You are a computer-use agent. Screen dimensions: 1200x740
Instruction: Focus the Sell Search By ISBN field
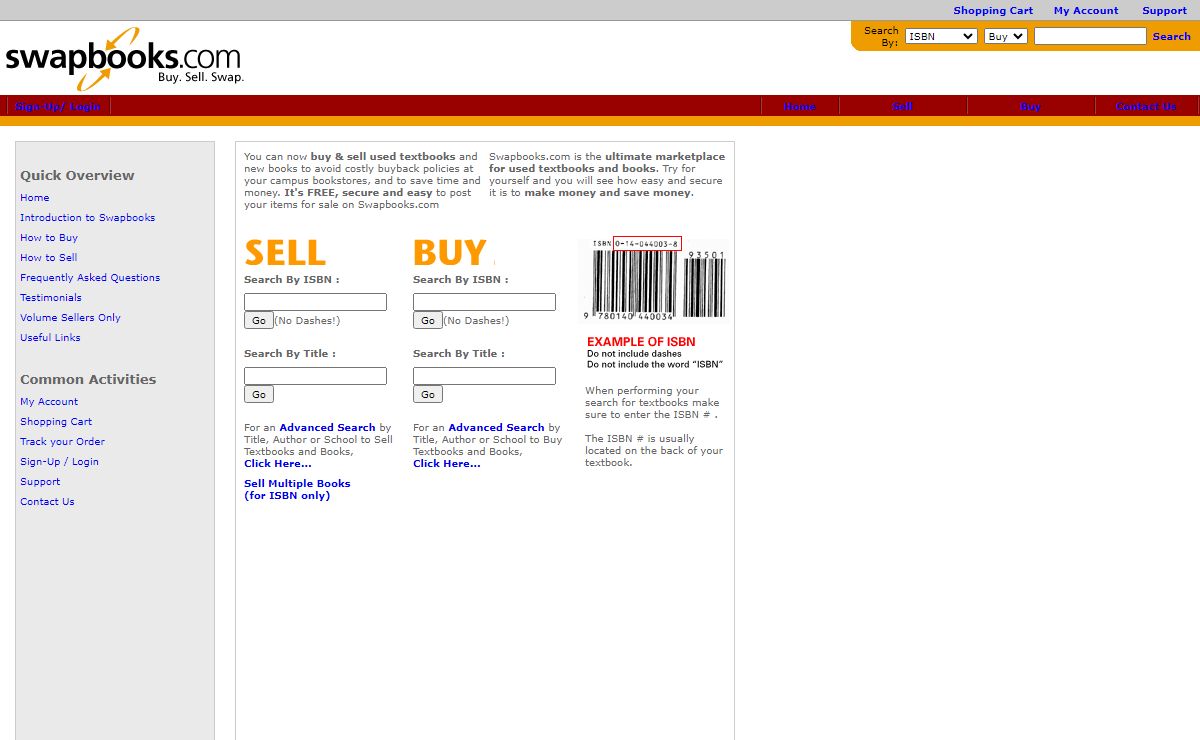[315, 302]
